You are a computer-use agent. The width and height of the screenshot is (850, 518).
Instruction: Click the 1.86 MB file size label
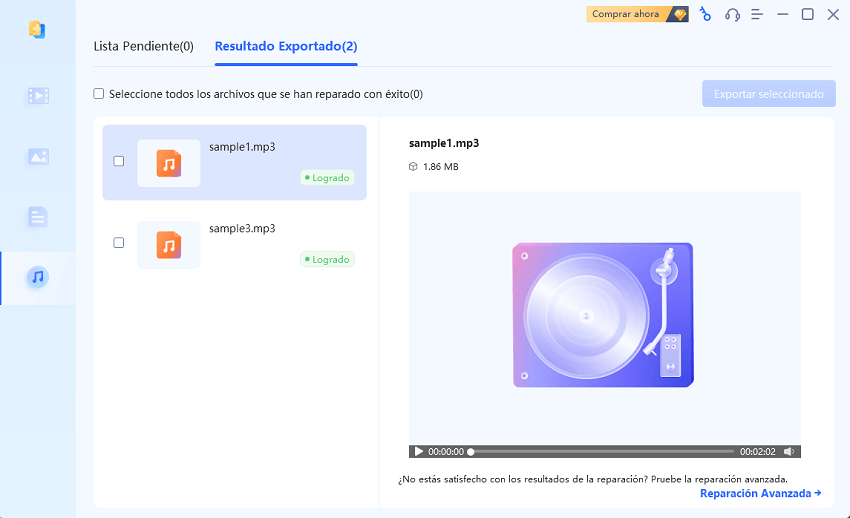point(441,167)
